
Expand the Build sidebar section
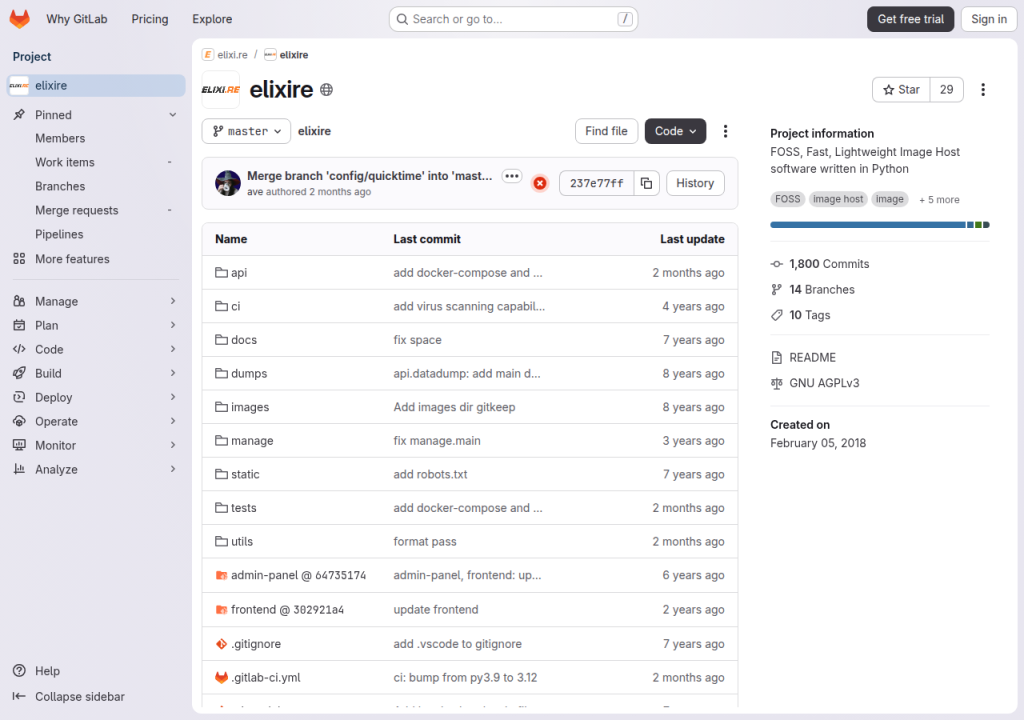pyautogui.click(x=95, y=373)
